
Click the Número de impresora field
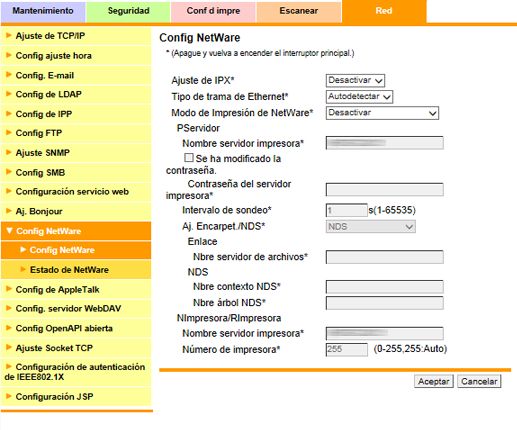coord(347,350)
